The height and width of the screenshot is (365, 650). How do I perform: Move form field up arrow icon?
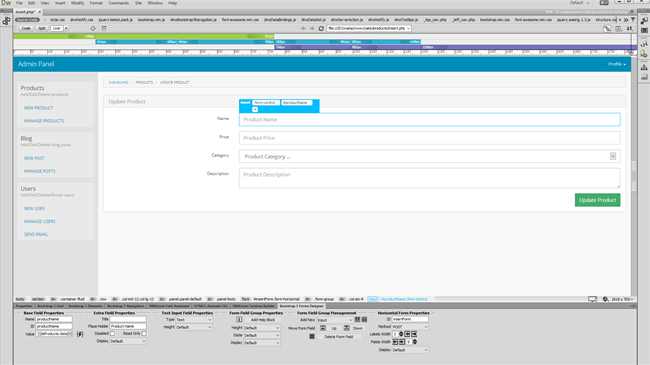323,328
